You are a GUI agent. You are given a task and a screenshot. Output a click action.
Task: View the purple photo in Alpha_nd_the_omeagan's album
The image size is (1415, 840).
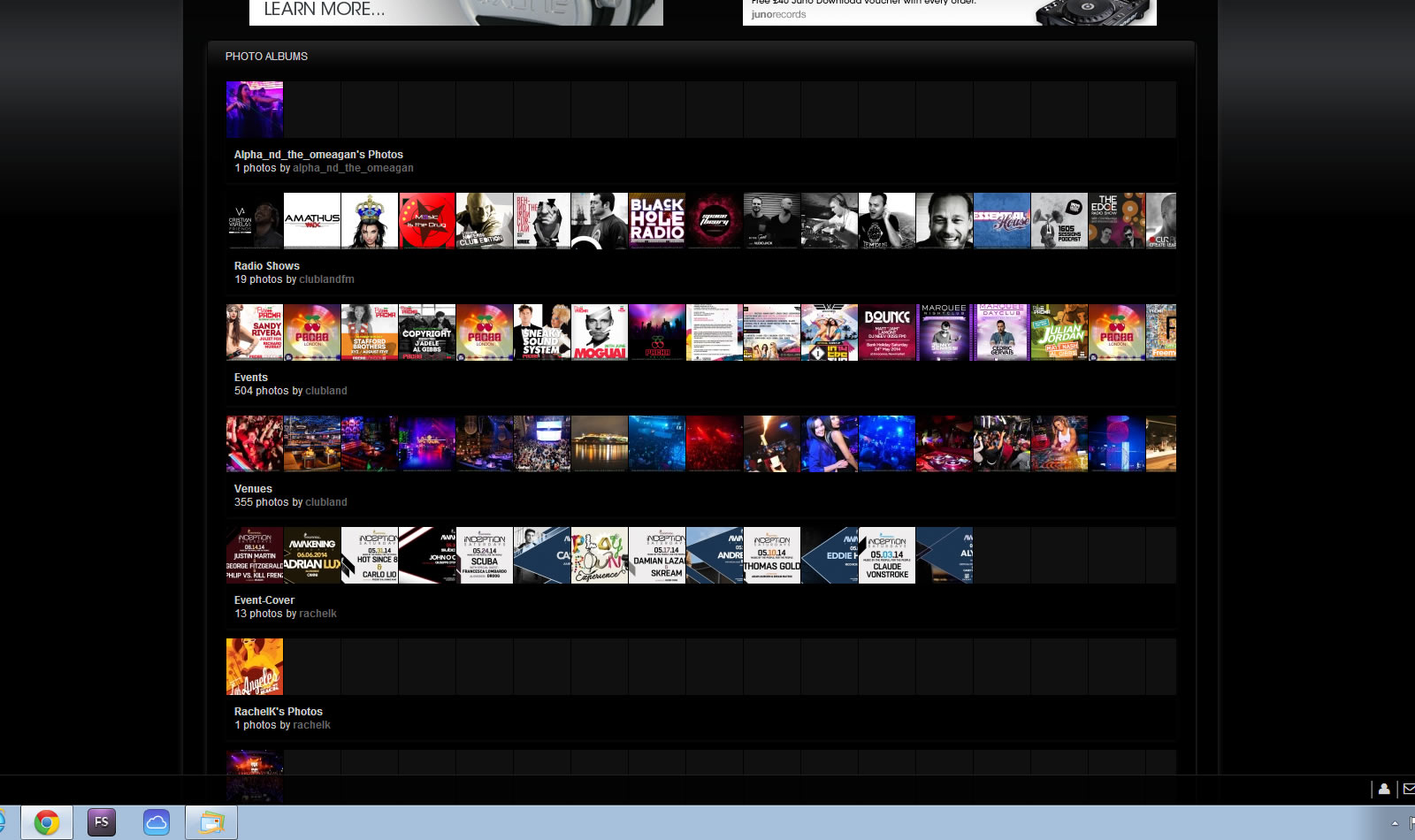[255, 110]
